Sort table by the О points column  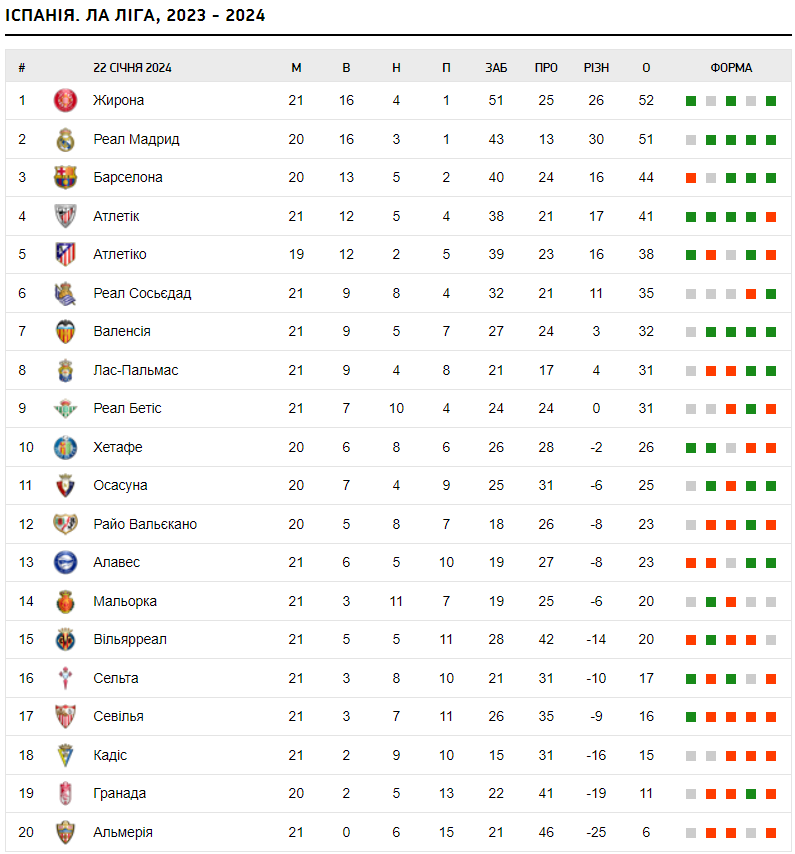pos(646,68)
